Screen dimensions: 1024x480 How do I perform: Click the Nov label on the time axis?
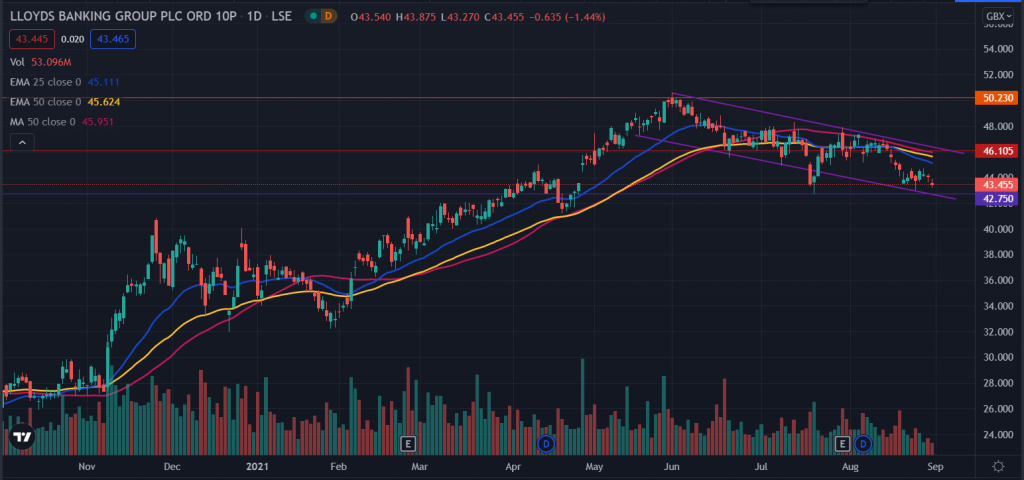87,467
